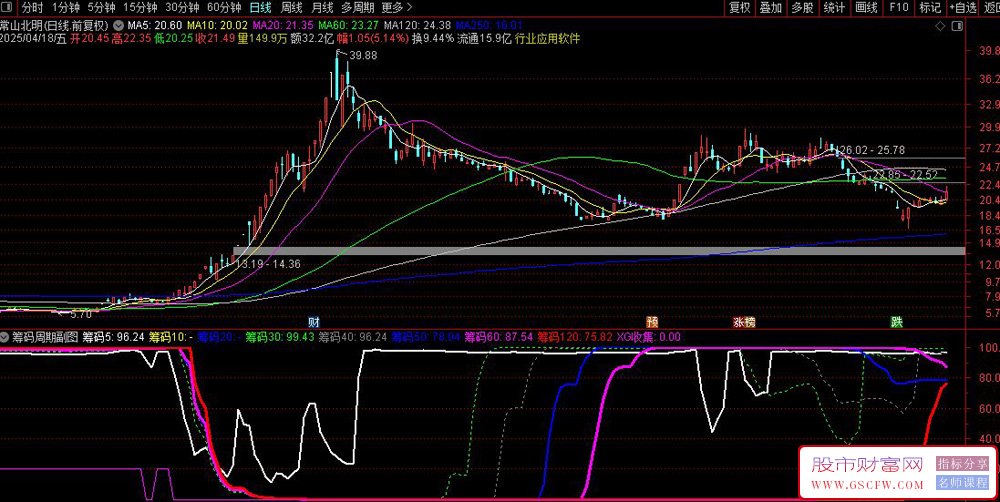Switch to 分时 intraday view
1000x502 pixels.
pos(33,8)
